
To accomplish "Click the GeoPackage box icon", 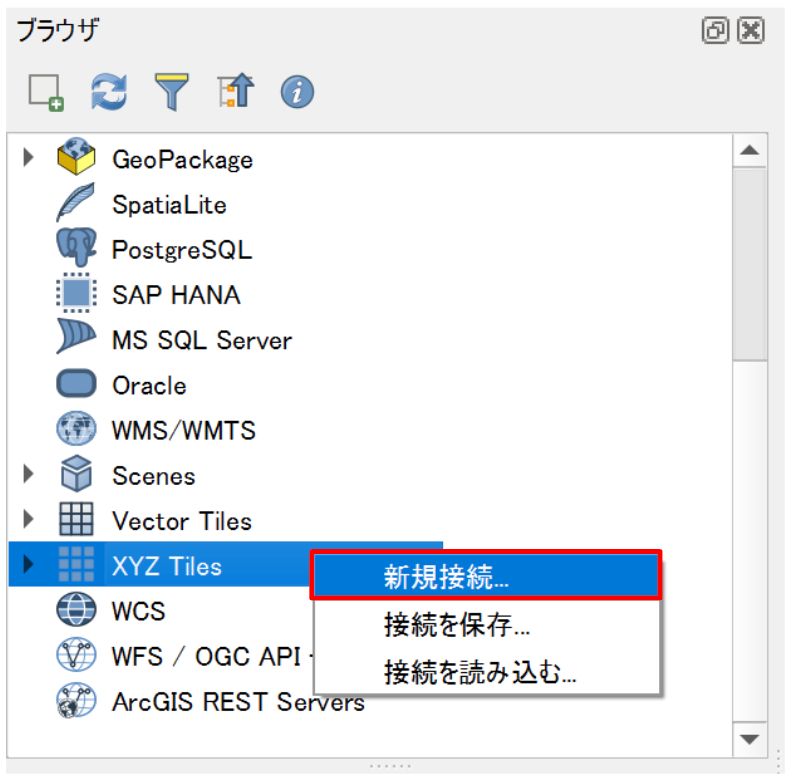I will click(x=76, y=157).
